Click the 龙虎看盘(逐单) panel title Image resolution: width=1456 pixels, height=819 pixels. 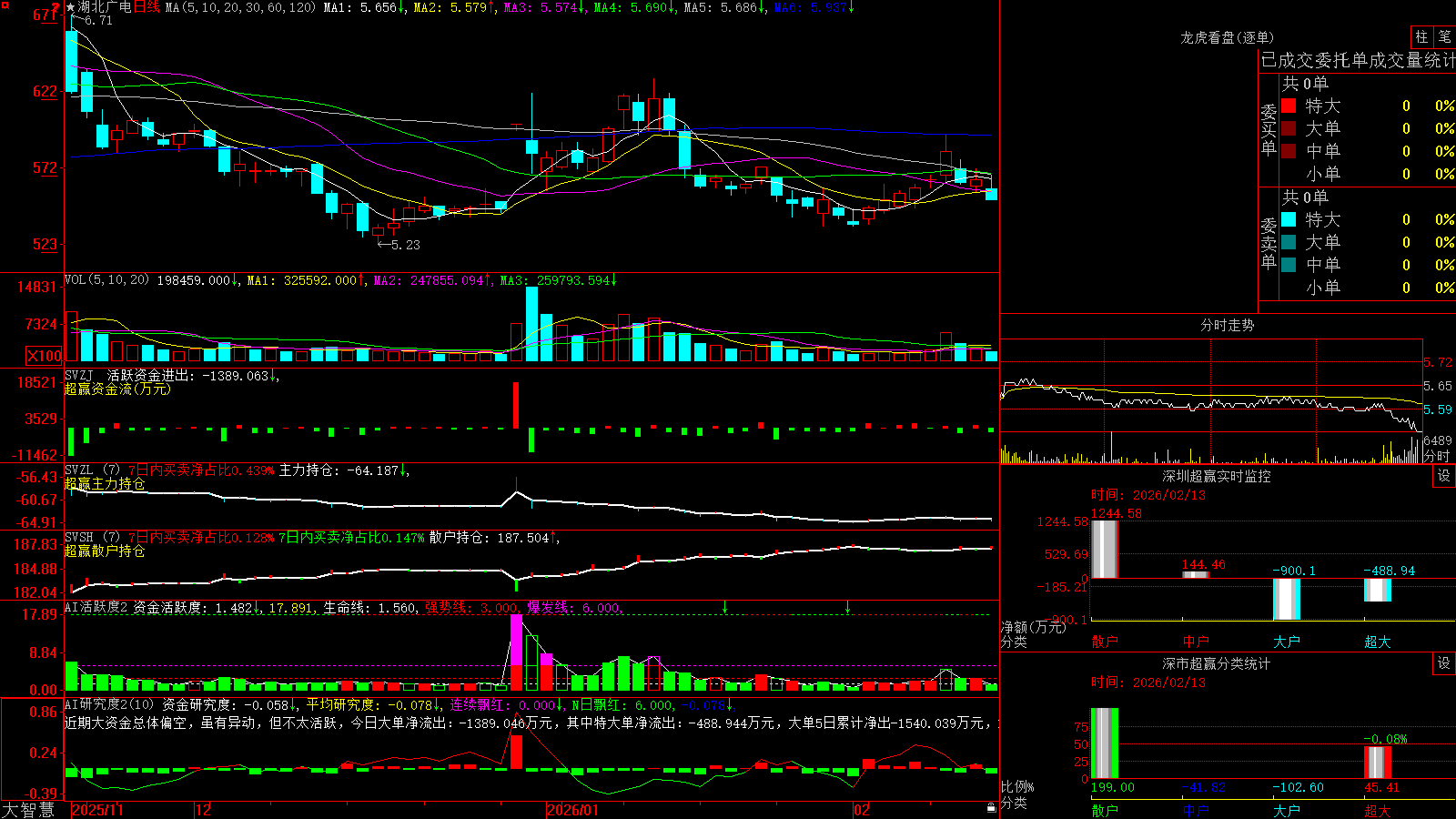tap(1227, 37)
